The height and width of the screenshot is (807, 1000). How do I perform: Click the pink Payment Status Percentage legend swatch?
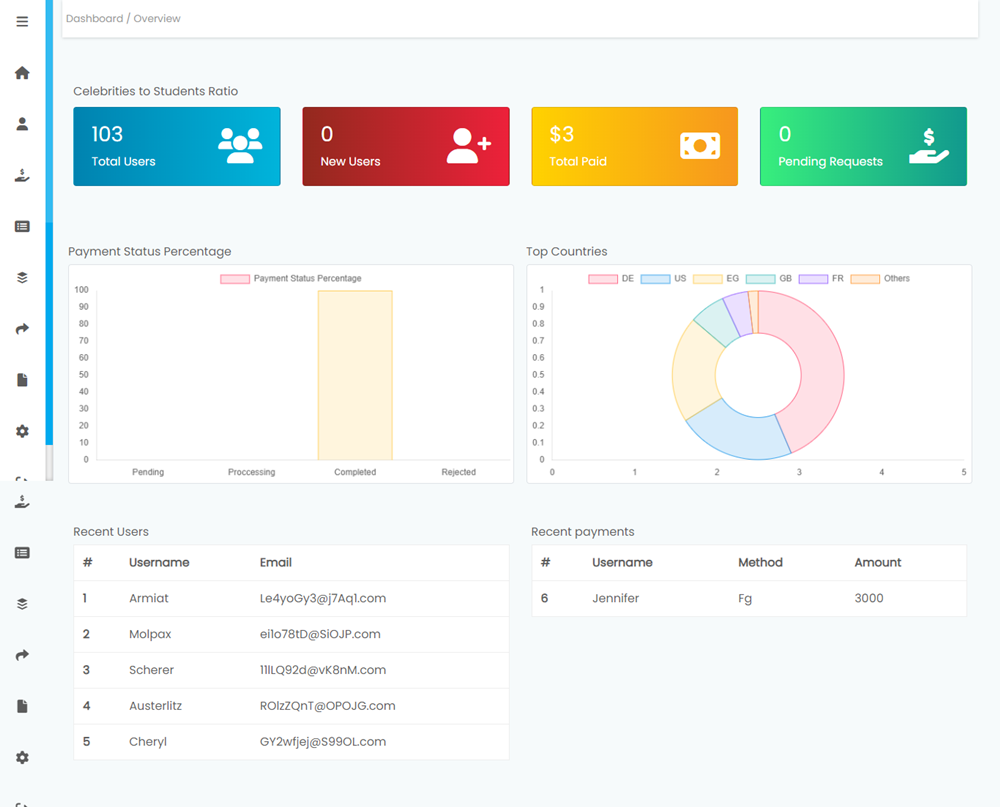tap(234, 279)
